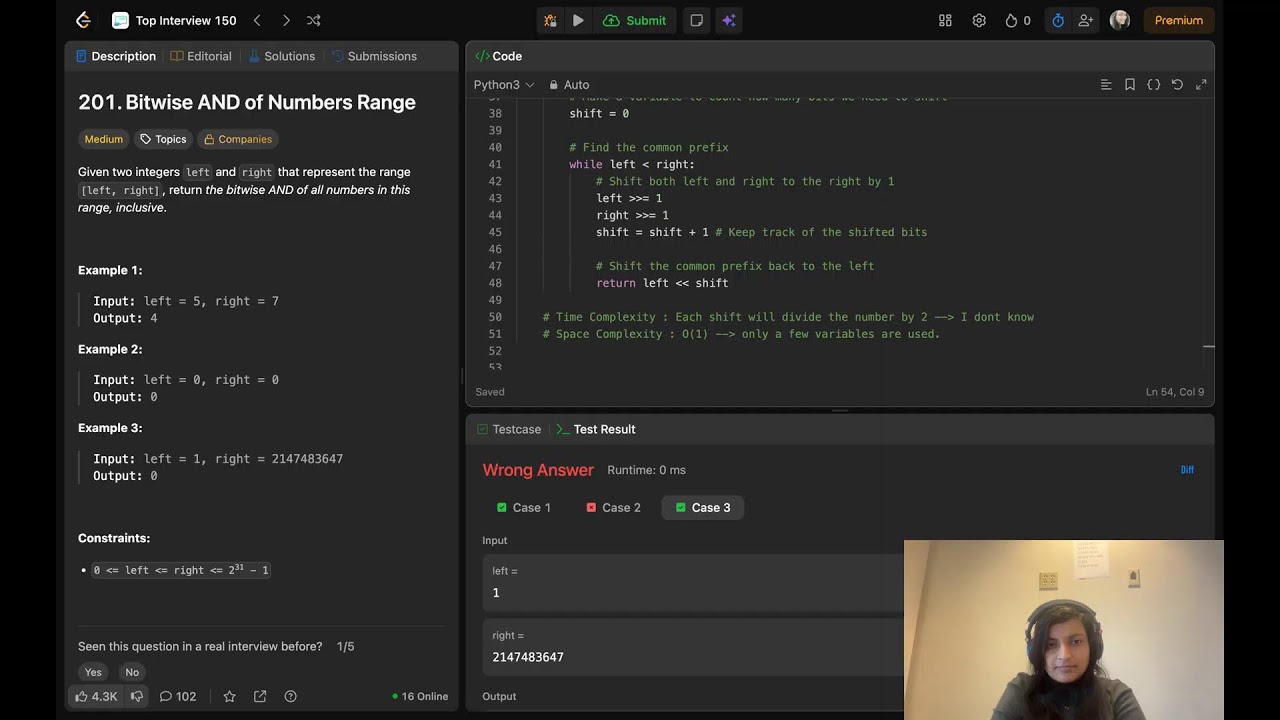Screen dimensions: 1280x720
Task: Submit the solution
Action: 635,20
